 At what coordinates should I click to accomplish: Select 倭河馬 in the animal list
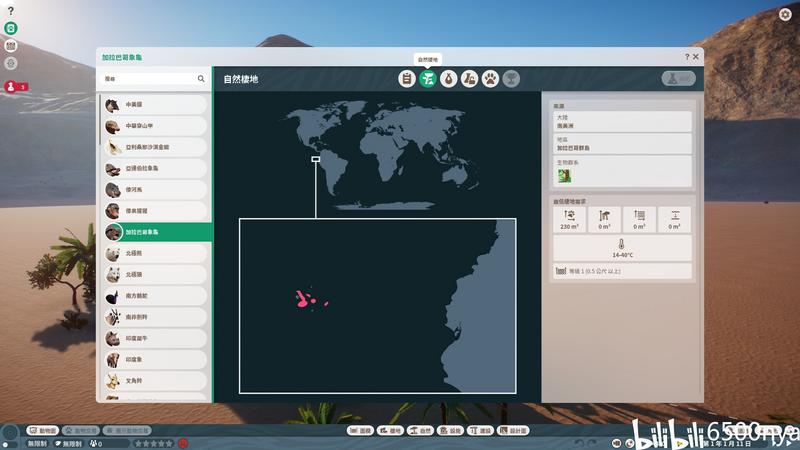155,189
